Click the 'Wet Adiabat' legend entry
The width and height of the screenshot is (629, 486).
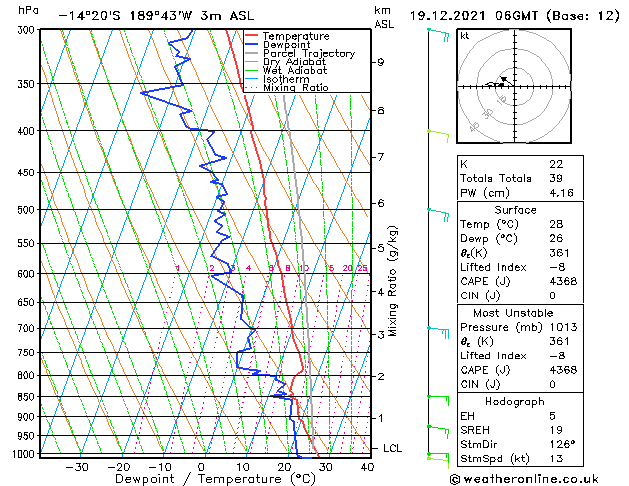[295, 70]
